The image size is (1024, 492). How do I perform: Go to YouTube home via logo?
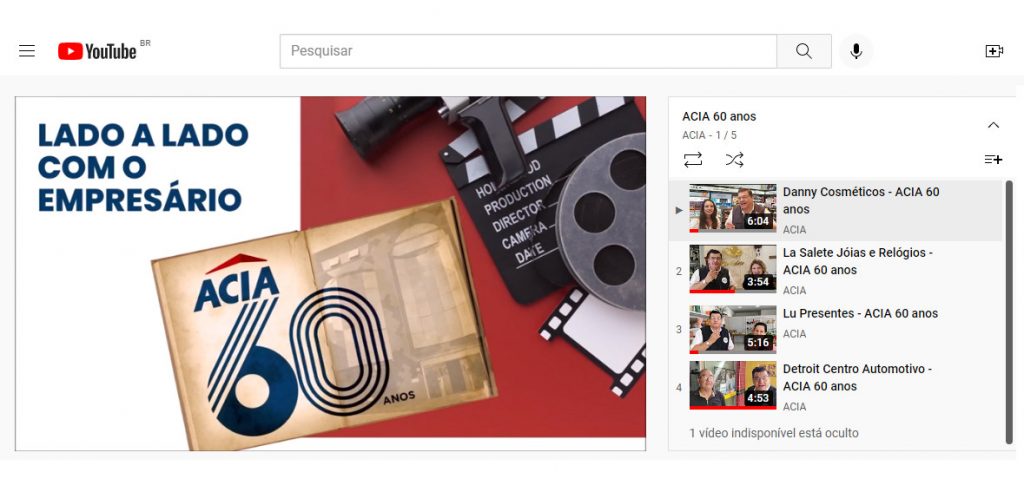pos(97,51)
